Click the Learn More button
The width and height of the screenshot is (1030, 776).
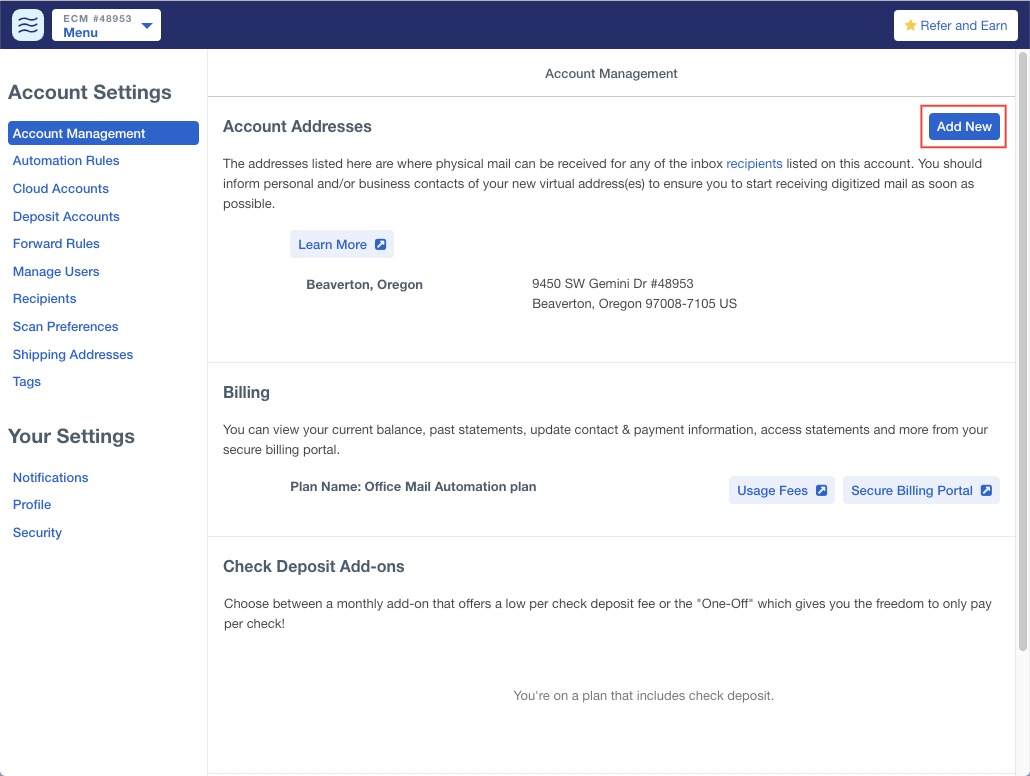point(342,244)
